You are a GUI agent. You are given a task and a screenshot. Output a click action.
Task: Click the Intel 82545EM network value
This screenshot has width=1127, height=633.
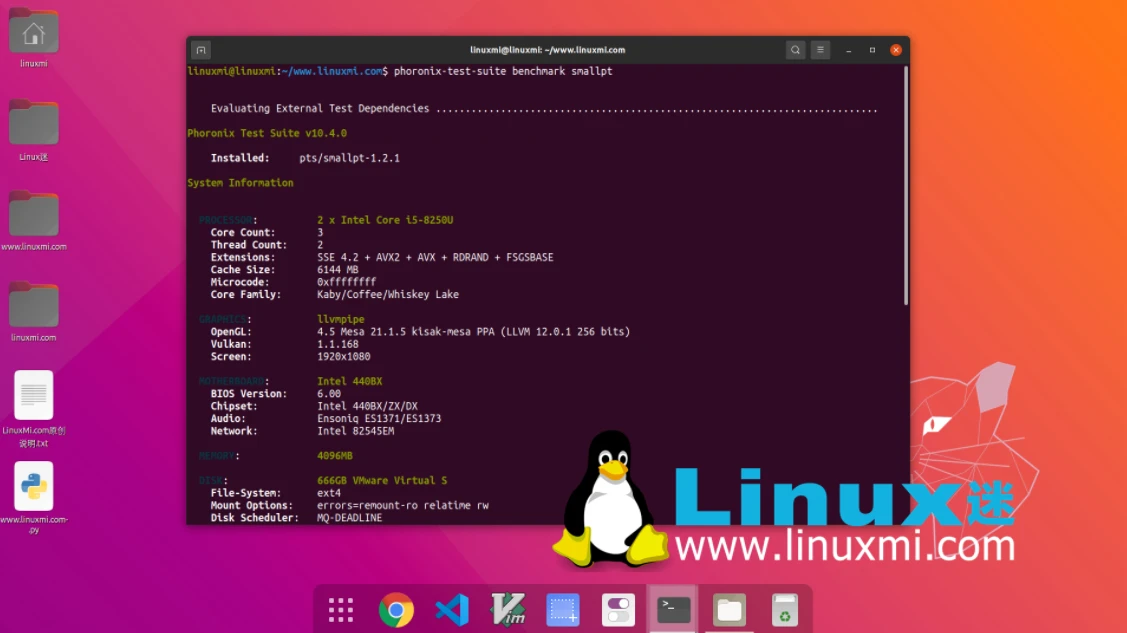coord(355,431)
